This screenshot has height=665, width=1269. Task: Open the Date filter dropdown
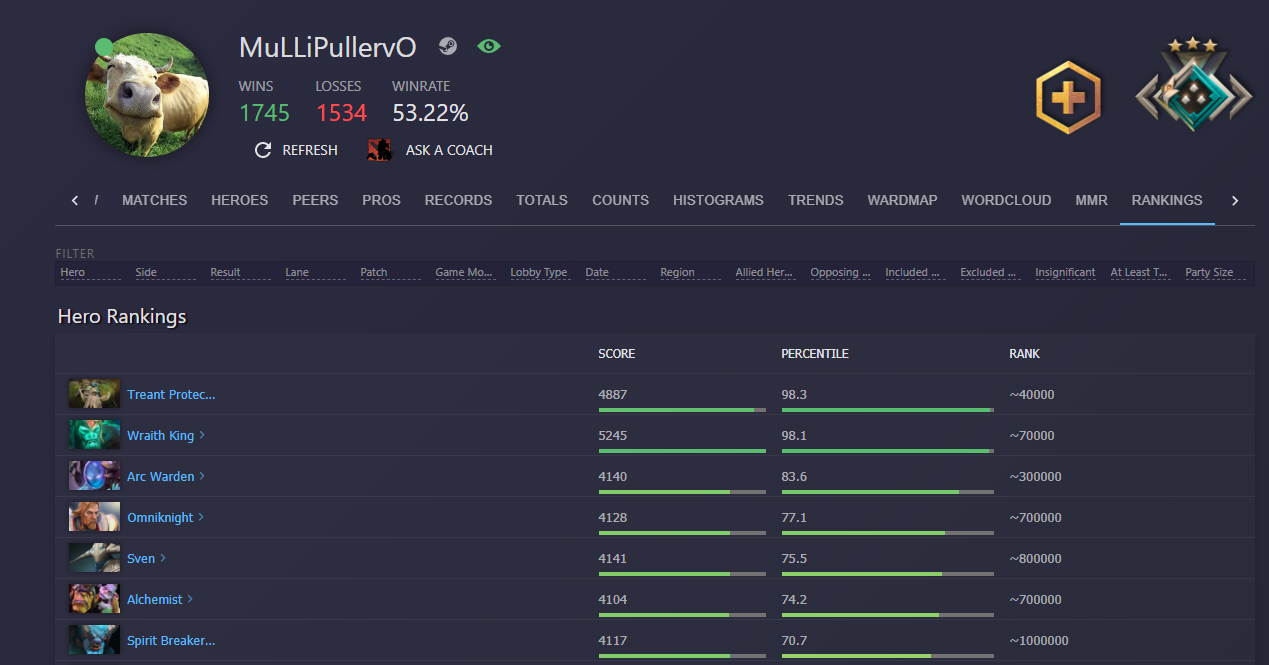(x=615, y=272)
